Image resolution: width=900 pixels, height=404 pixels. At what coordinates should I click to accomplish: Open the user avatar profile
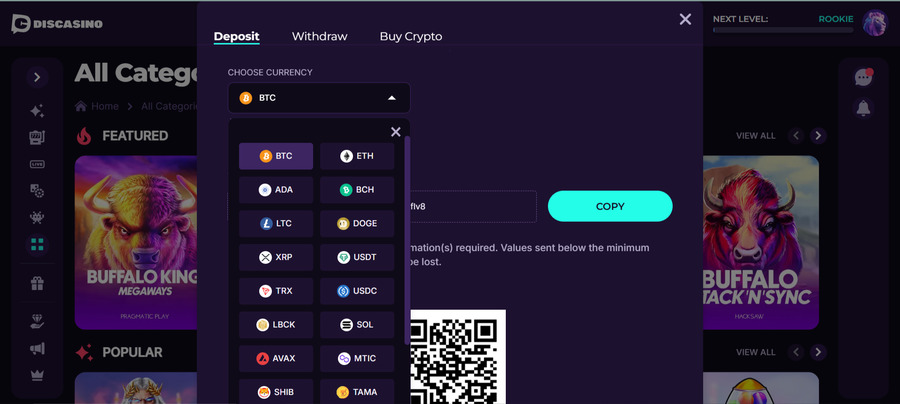(875, 24)
